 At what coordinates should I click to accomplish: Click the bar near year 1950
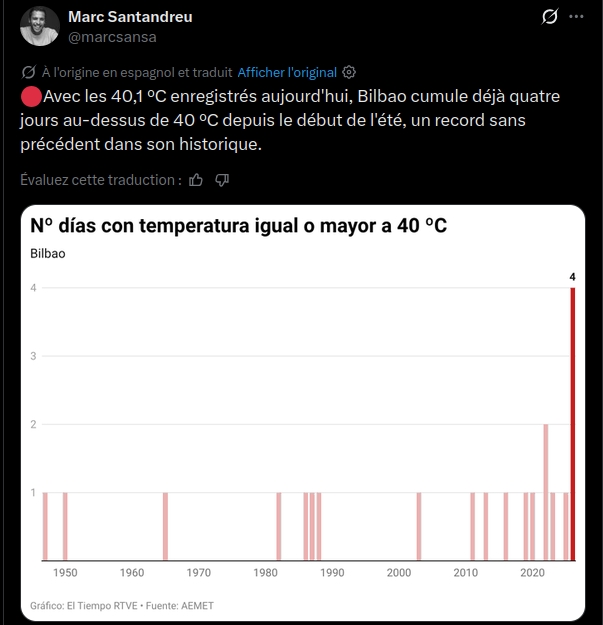pyautogui.click(x=65, y=527)
